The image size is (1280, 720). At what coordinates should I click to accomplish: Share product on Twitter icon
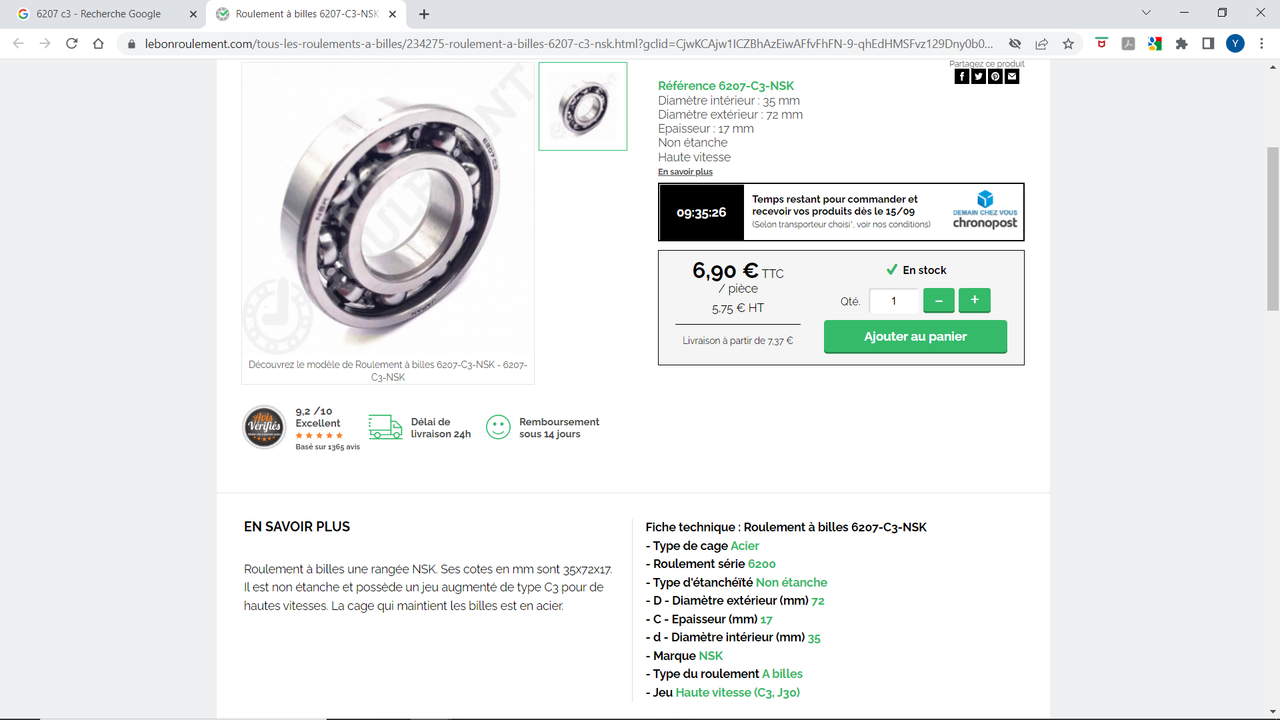tap(979, 76)
